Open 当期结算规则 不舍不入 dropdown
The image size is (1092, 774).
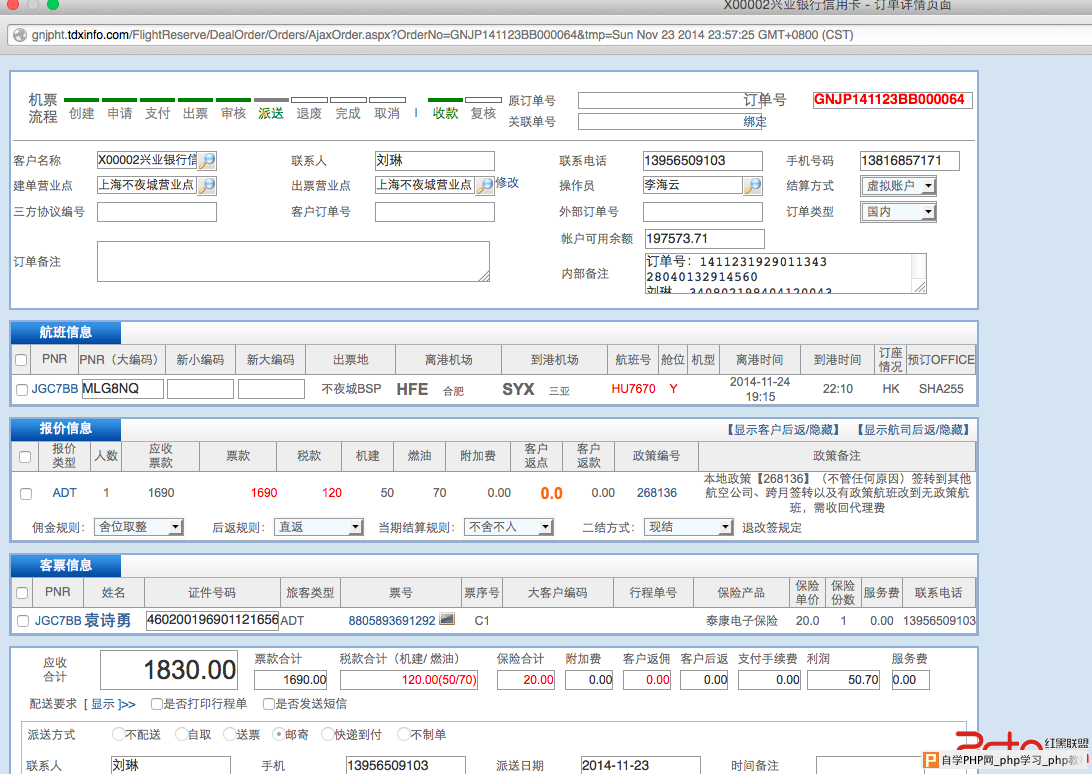[x=508, y=527]
